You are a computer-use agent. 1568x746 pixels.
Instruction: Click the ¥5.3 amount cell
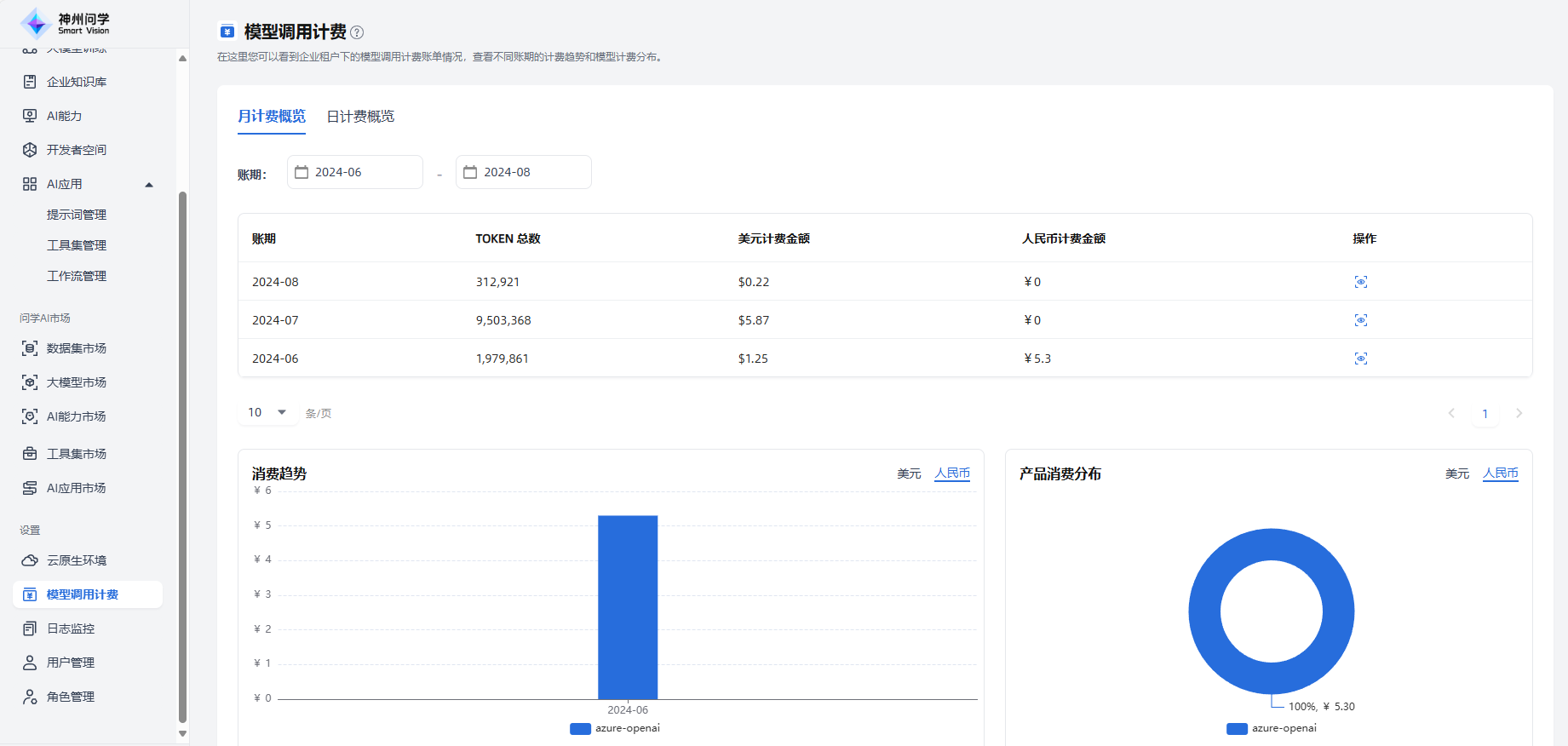[x=1037, y=359]
